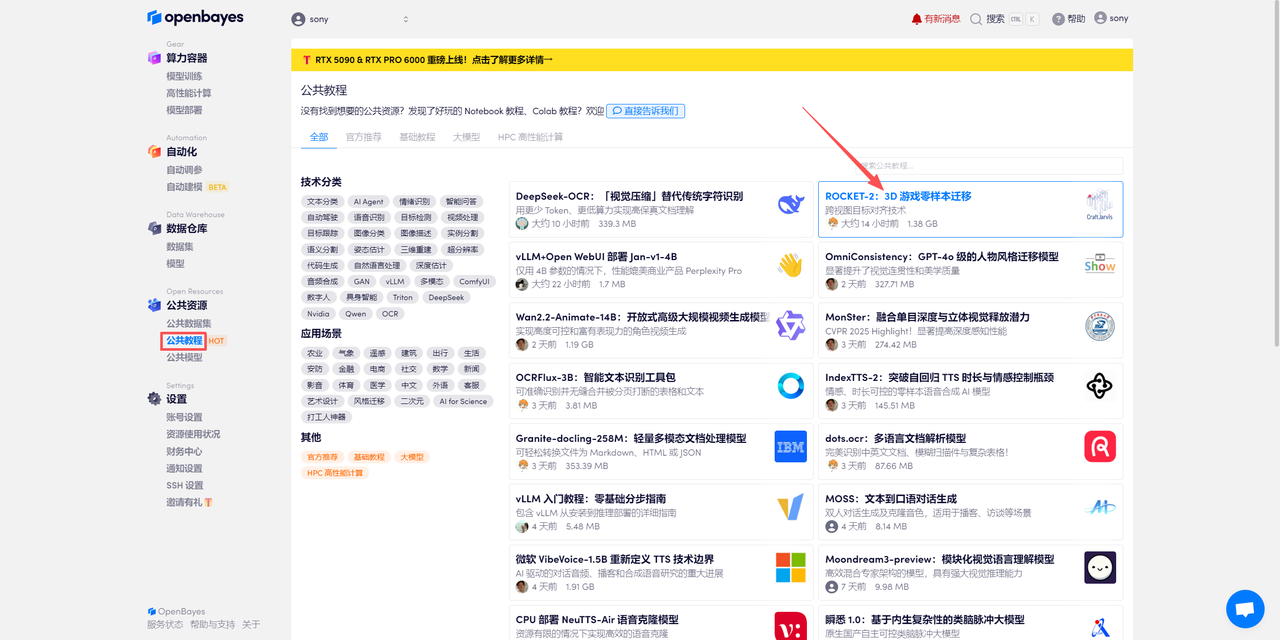Toggle the DeepSeek filter tag
The width and height of the screenshot is (1280, 640).
coord(446,298)
